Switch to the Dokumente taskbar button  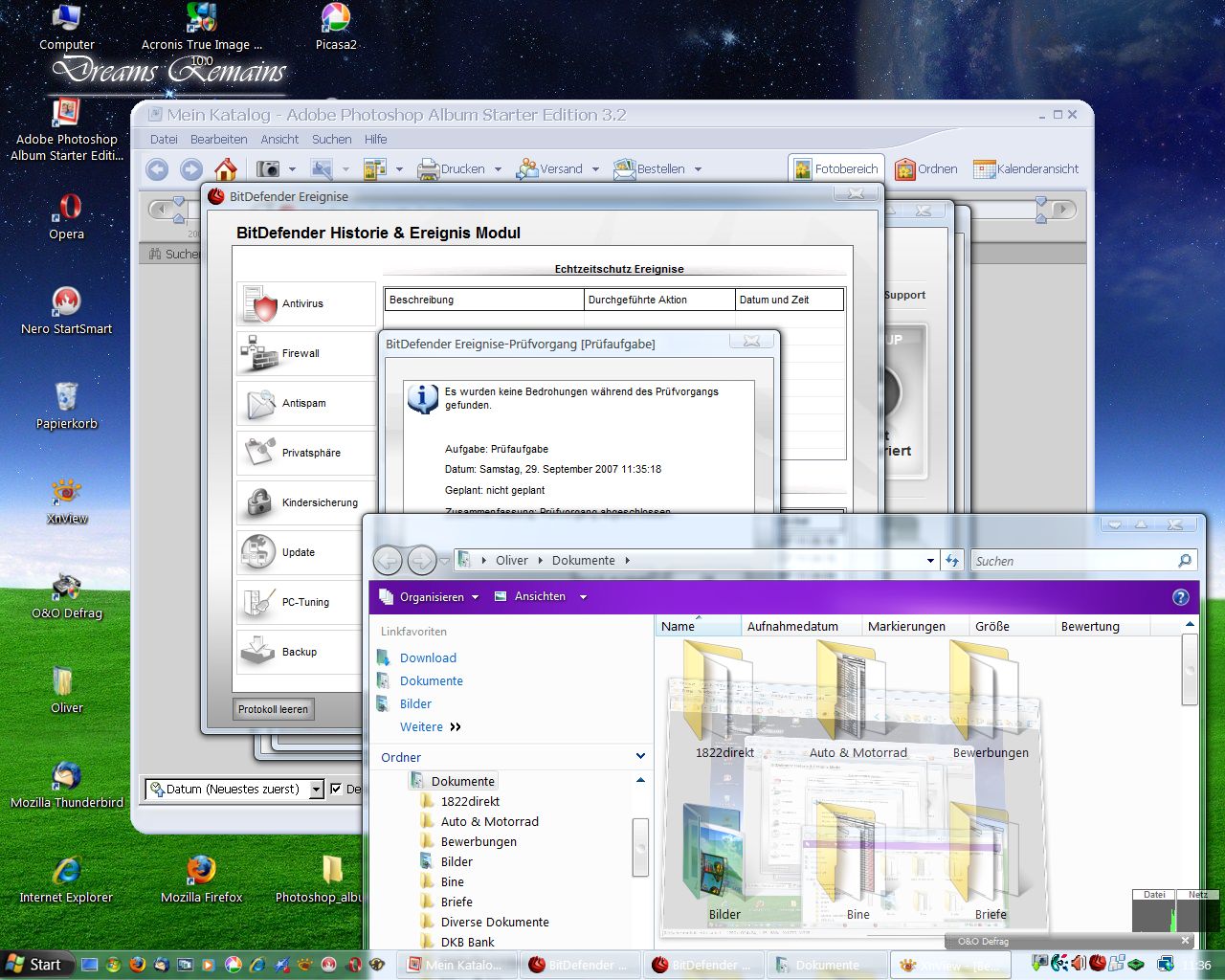tap(826, 965)
